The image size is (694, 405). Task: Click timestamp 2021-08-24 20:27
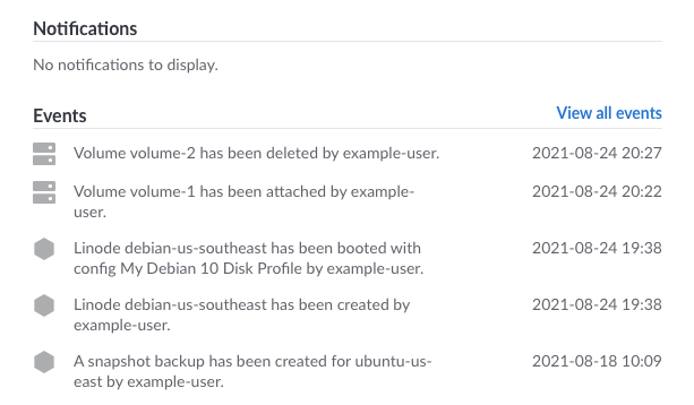(x=596, y=154)
